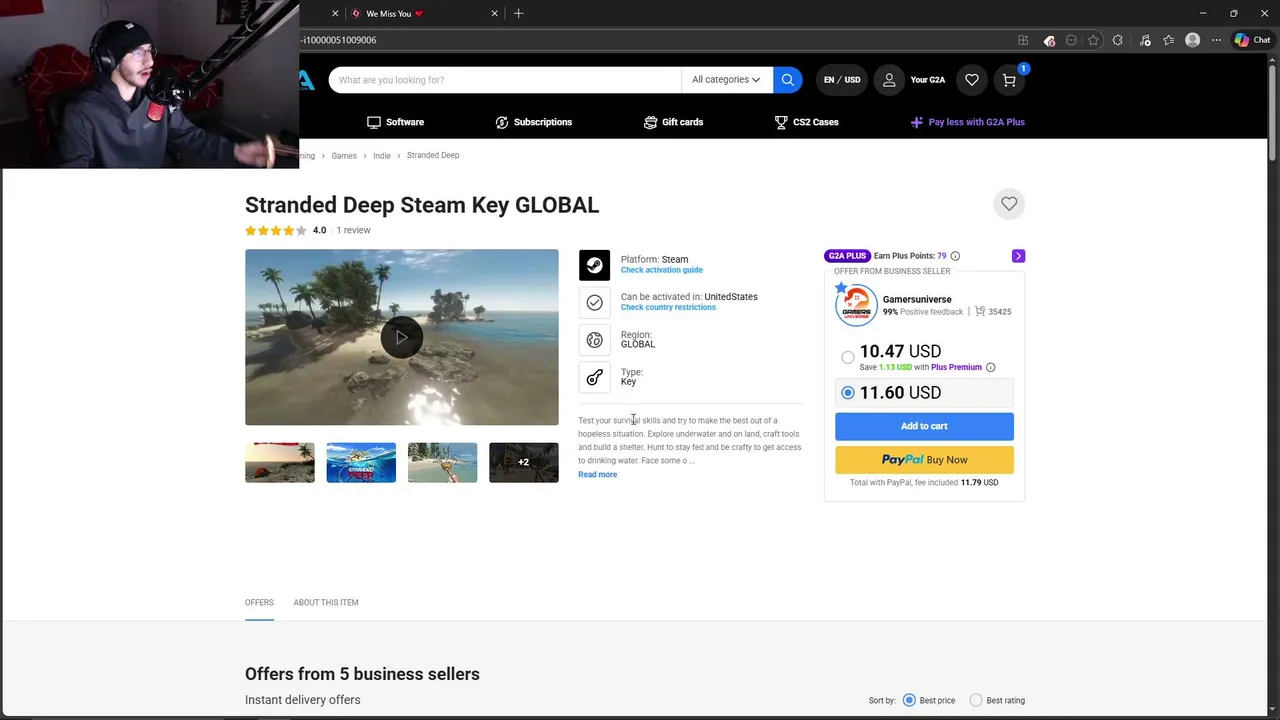Open the browser favorites list icon
The width and height of the screenshot is (1280, 720).
[1168, 40]
